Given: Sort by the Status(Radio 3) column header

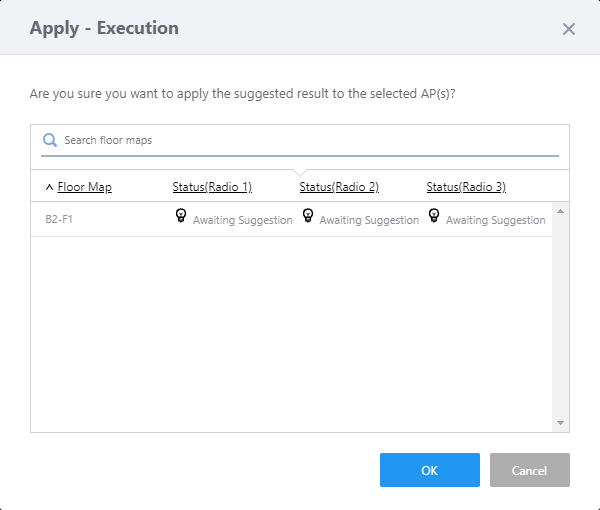Looking at the screenshot, I should [466, 187].
